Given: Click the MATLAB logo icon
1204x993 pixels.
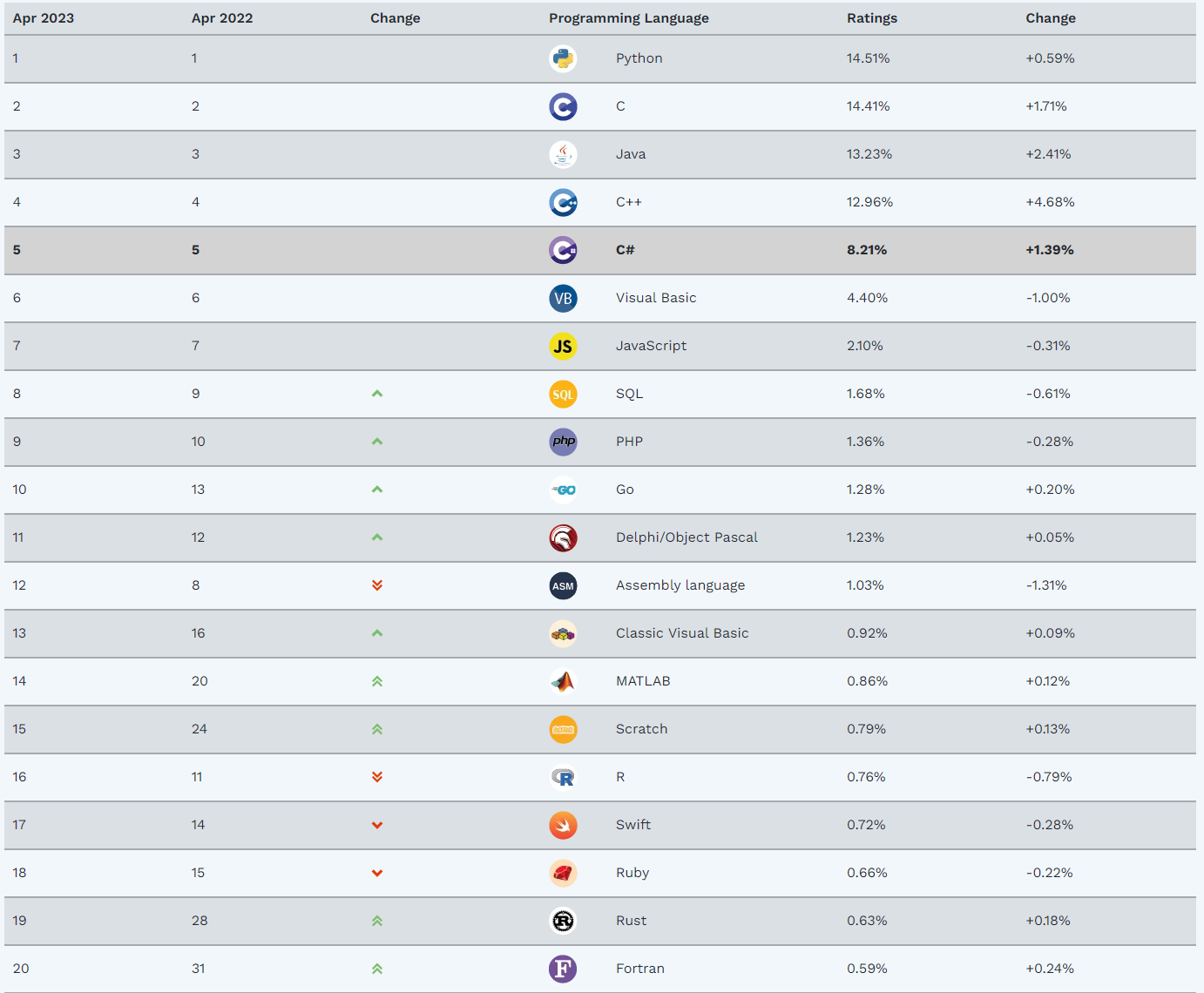Looking at the screenshot, I should click(x=563, y=681).
